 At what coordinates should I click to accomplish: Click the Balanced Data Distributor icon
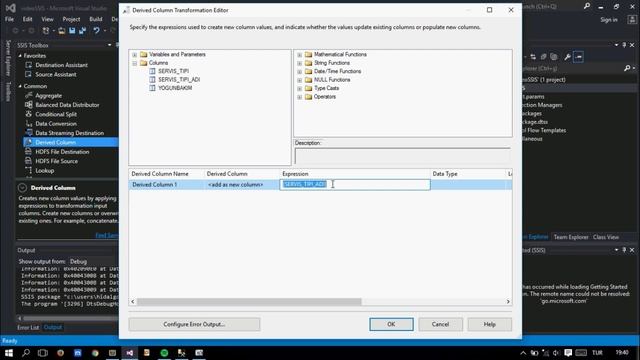click(29, 105)
